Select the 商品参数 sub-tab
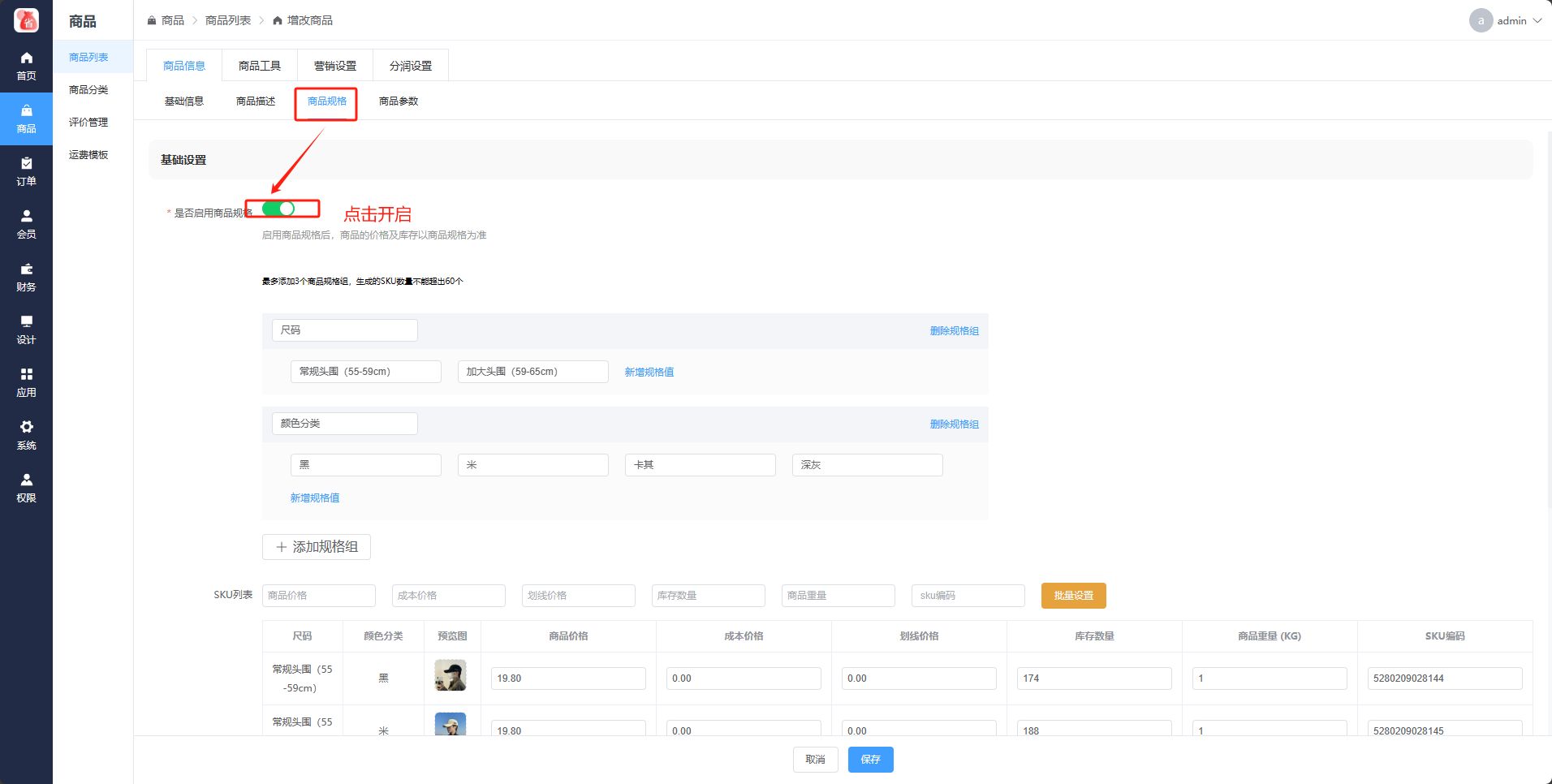The height and width of the screenshot is (784, 1552). click(x=398, y=101)
